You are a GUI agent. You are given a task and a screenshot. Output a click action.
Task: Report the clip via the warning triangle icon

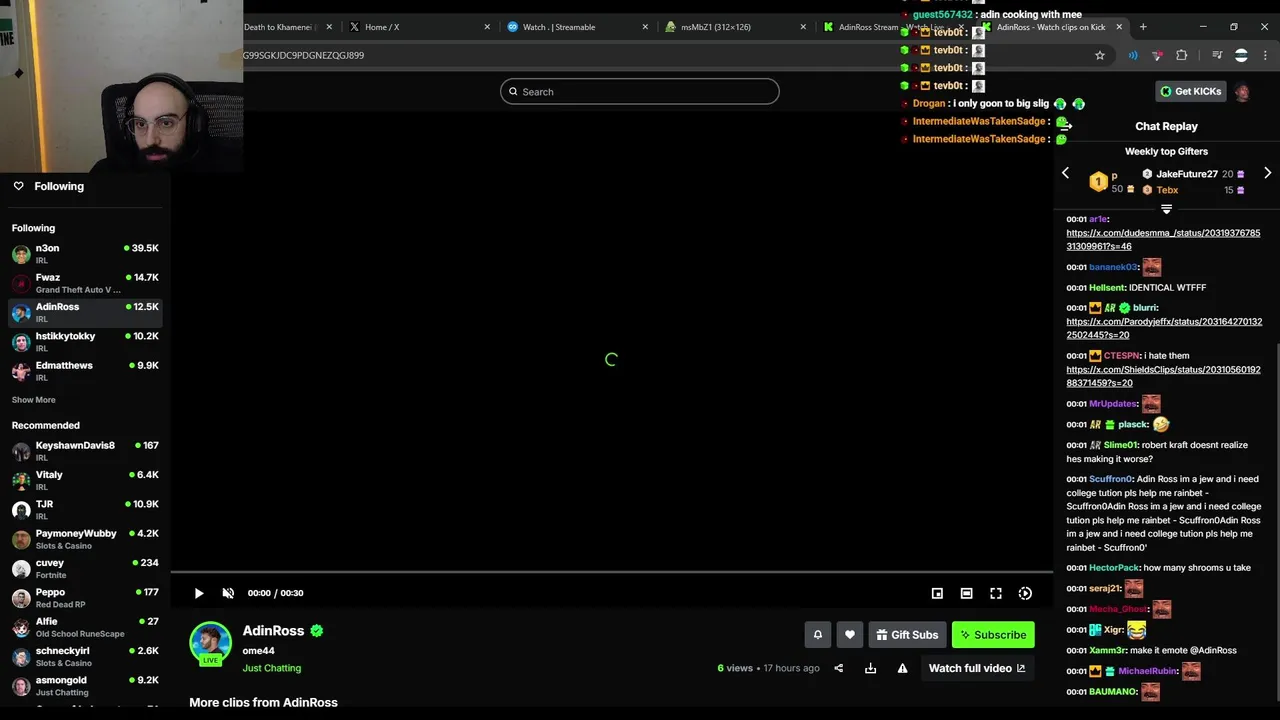point(902,668)
